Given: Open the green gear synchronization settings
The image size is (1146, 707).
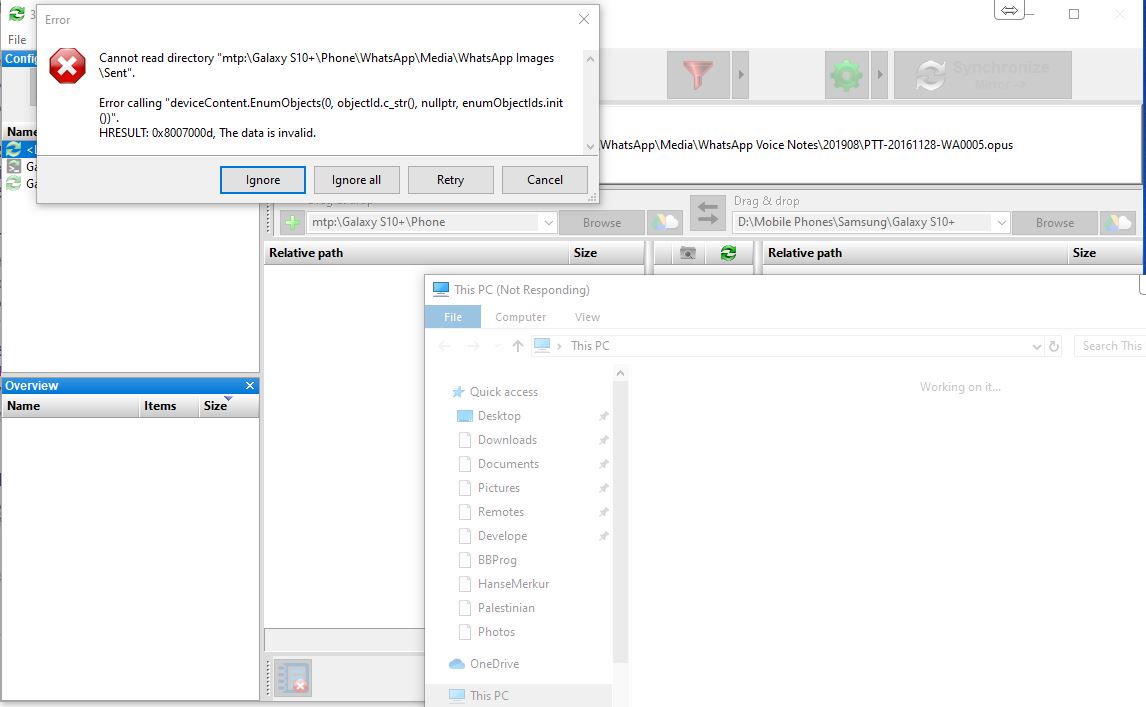Looking at the screenshot, I should coord(846,75).
